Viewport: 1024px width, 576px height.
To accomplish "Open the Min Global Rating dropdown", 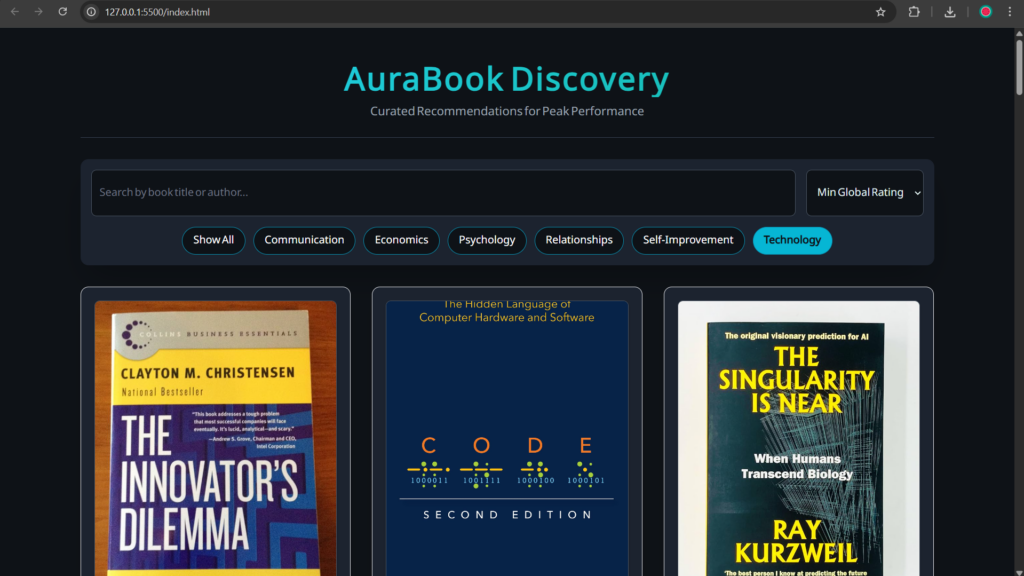I will (865, 193).
